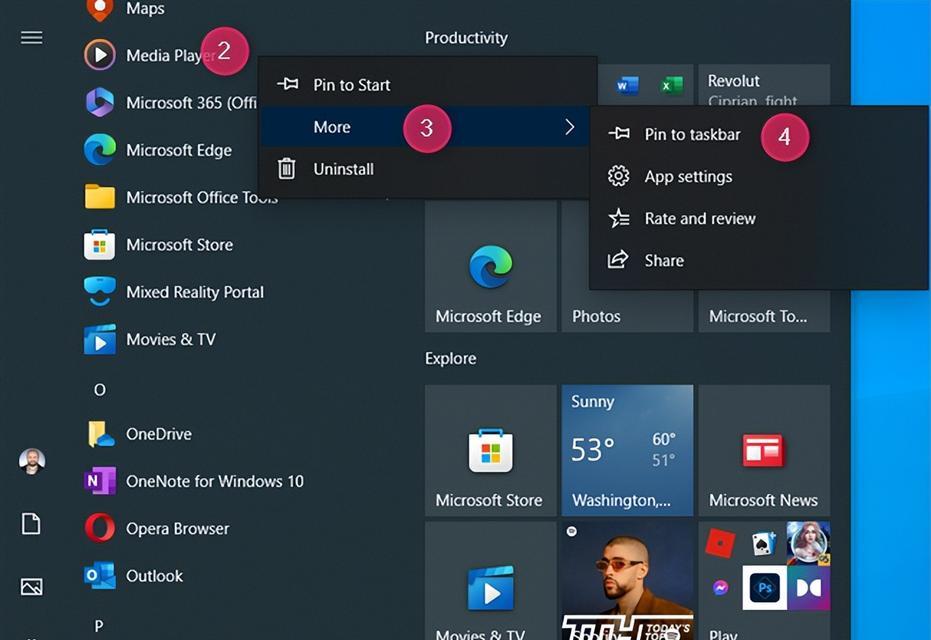Open Microsoft Store in the app list
This screenshot has width=931, height=640.
159,245
